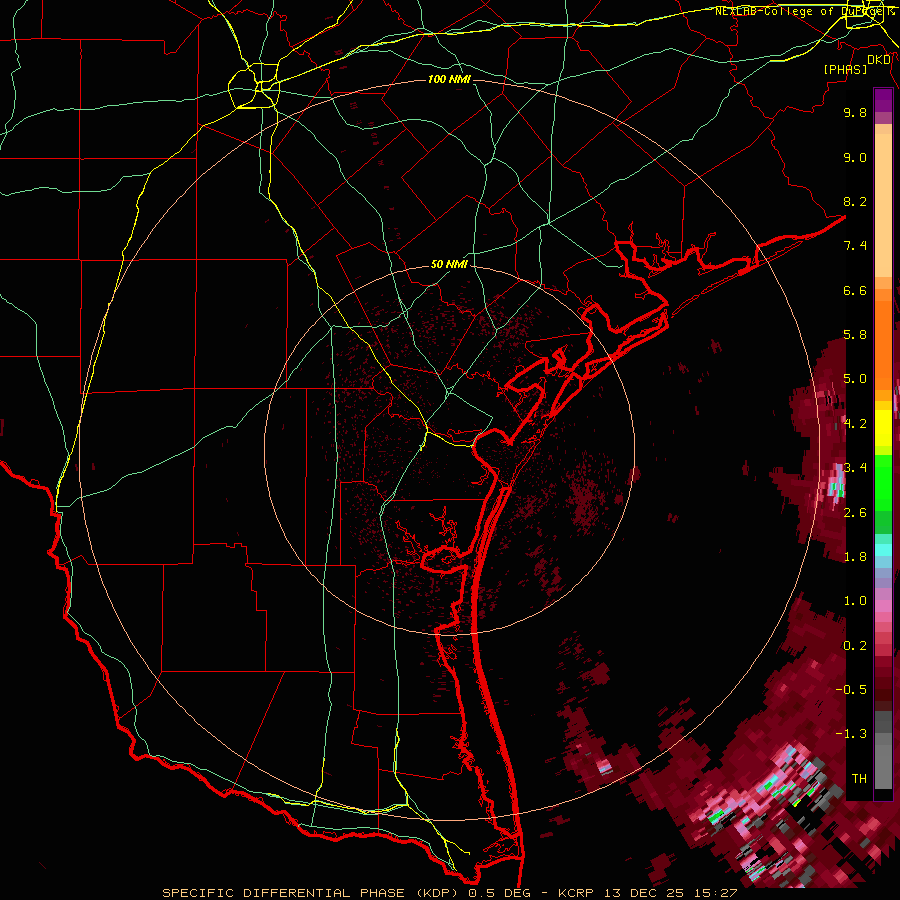
Task: Click the TH label on the scale
Action: click(x=859, y=778)
